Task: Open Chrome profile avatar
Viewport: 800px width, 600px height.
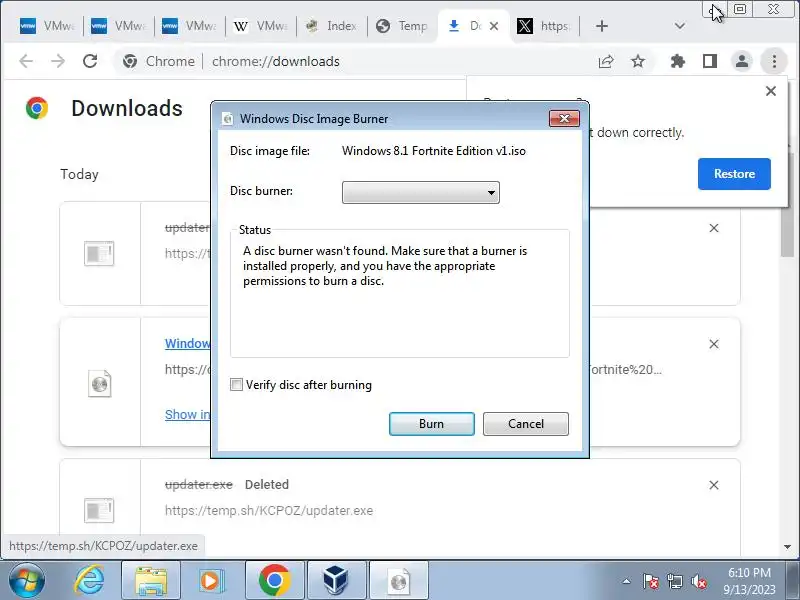Action: click(742, 62)
